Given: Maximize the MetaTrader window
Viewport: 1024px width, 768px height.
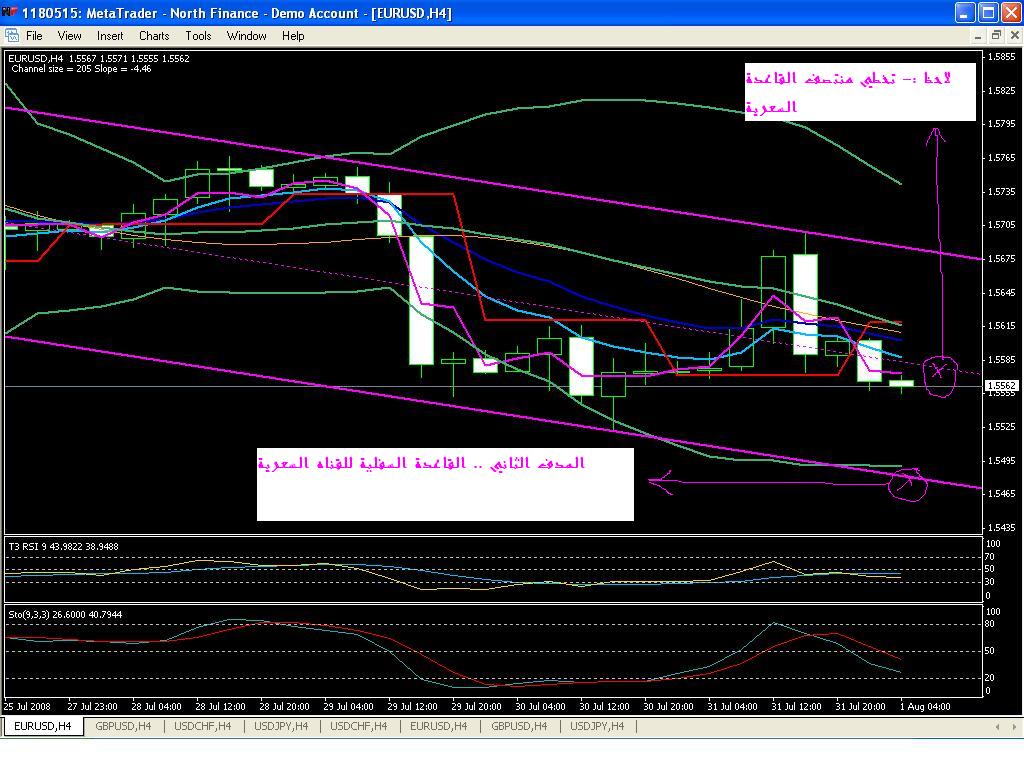Looking at the screenshot, I should 988,12.
